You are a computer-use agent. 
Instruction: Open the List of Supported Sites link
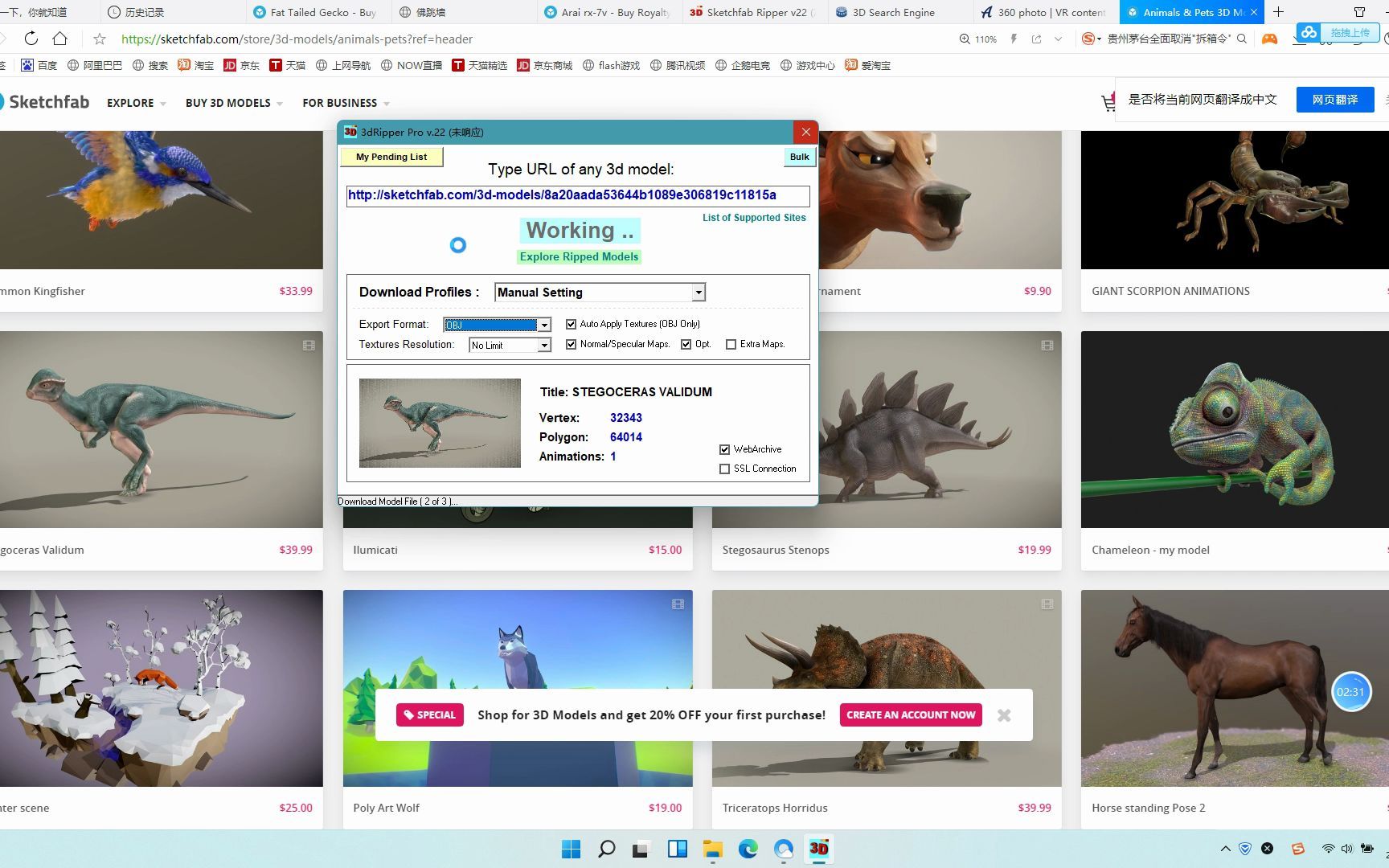[753, 217]
